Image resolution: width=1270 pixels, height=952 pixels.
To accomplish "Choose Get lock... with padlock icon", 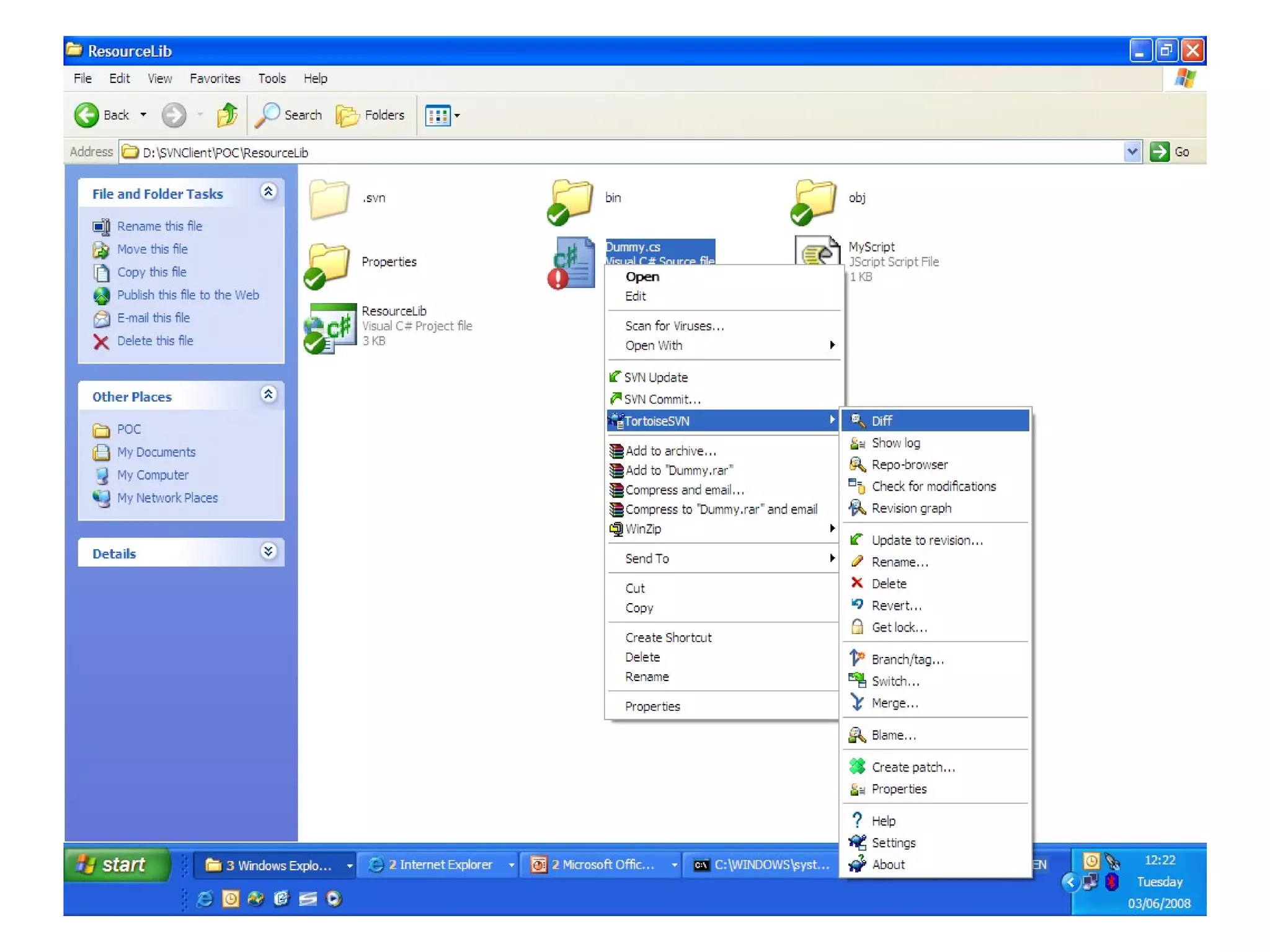I will point(899,627).
